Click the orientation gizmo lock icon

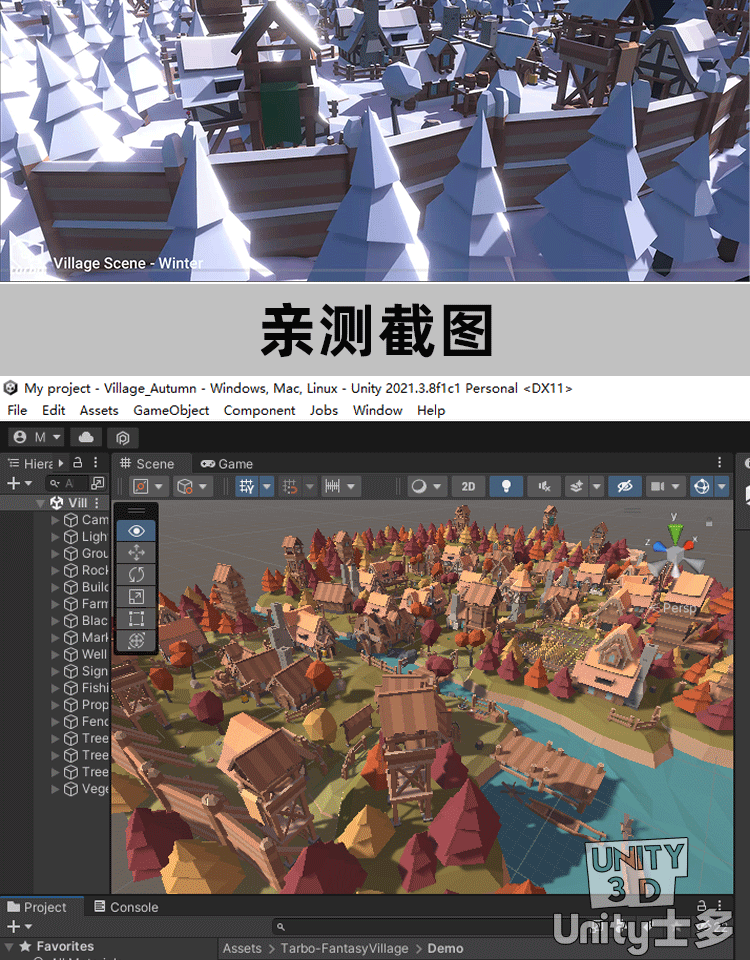[x=709, y=522]
